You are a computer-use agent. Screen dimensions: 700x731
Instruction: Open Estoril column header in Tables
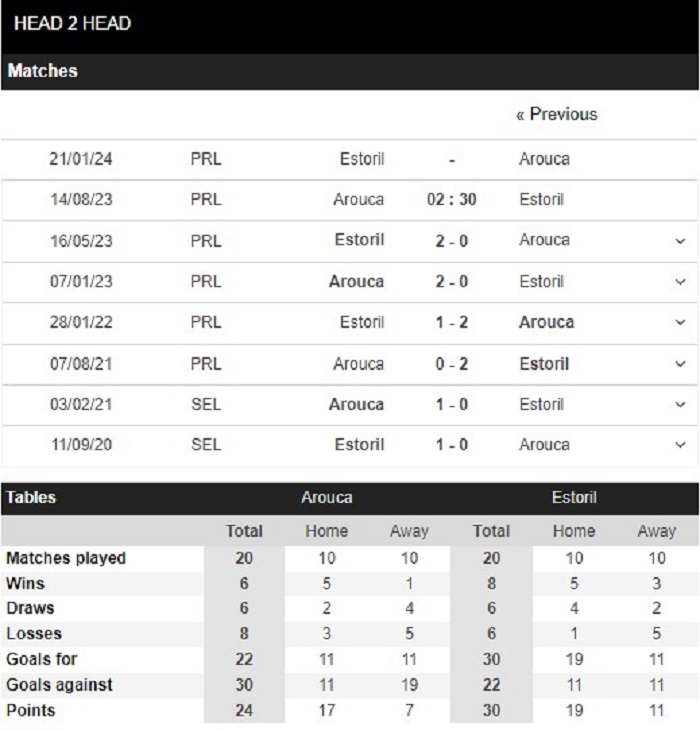(x=574, y=497)
